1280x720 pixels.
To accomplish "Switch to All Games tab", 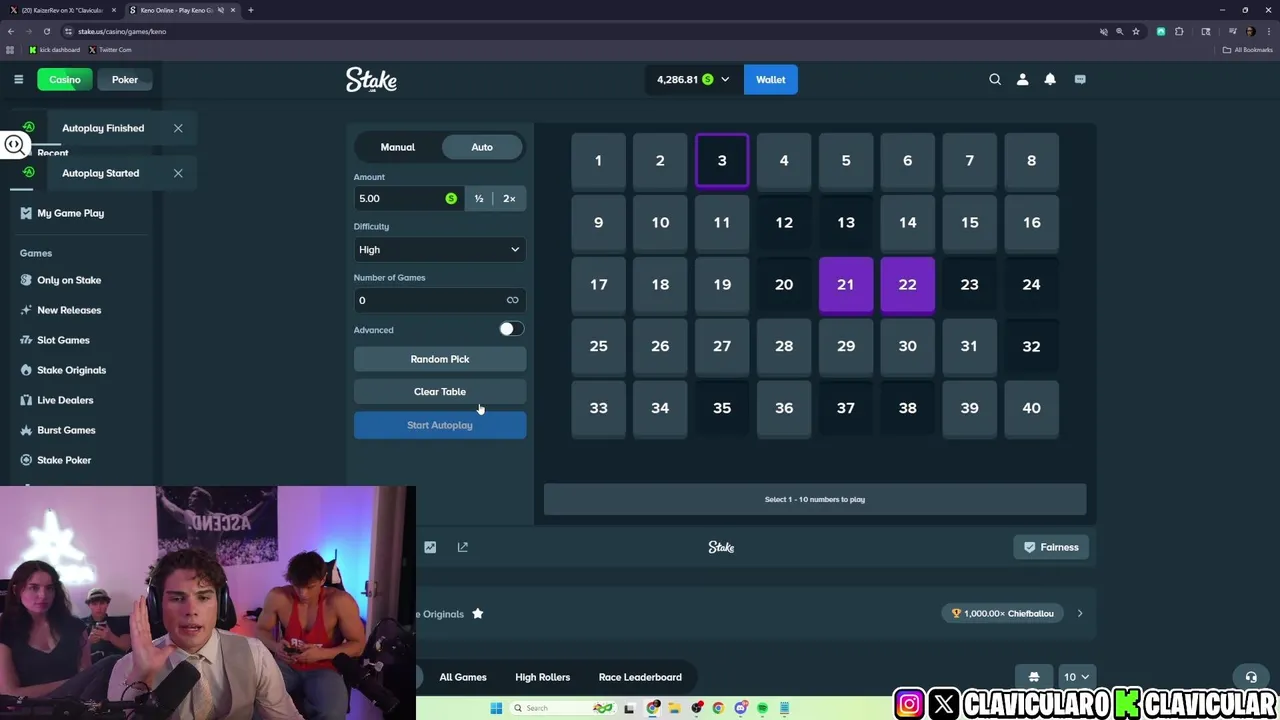I will coord(463,677).
